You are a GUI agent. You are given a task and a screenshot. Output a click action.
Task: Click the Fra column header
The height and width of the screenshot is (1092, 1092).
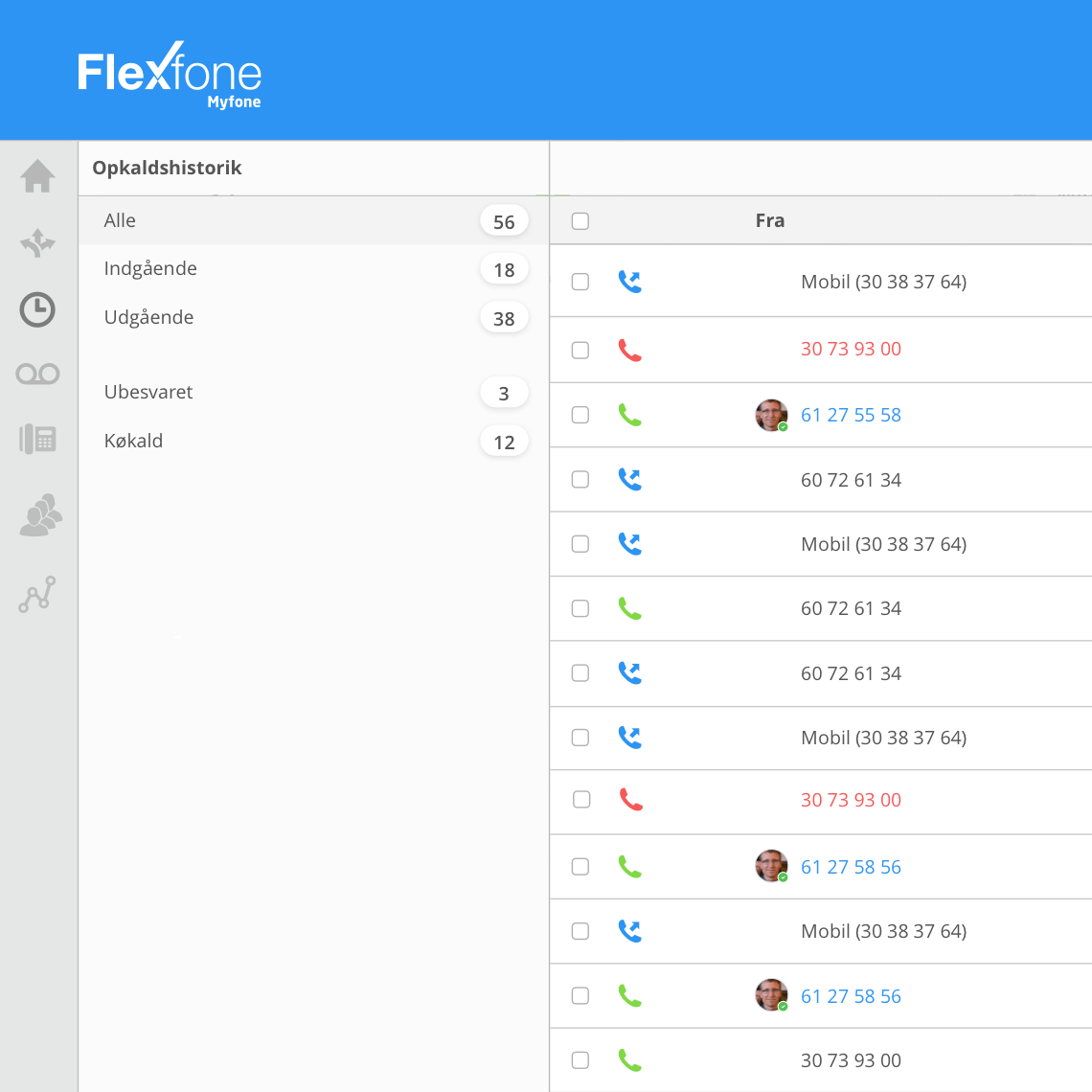pos(769,220)
